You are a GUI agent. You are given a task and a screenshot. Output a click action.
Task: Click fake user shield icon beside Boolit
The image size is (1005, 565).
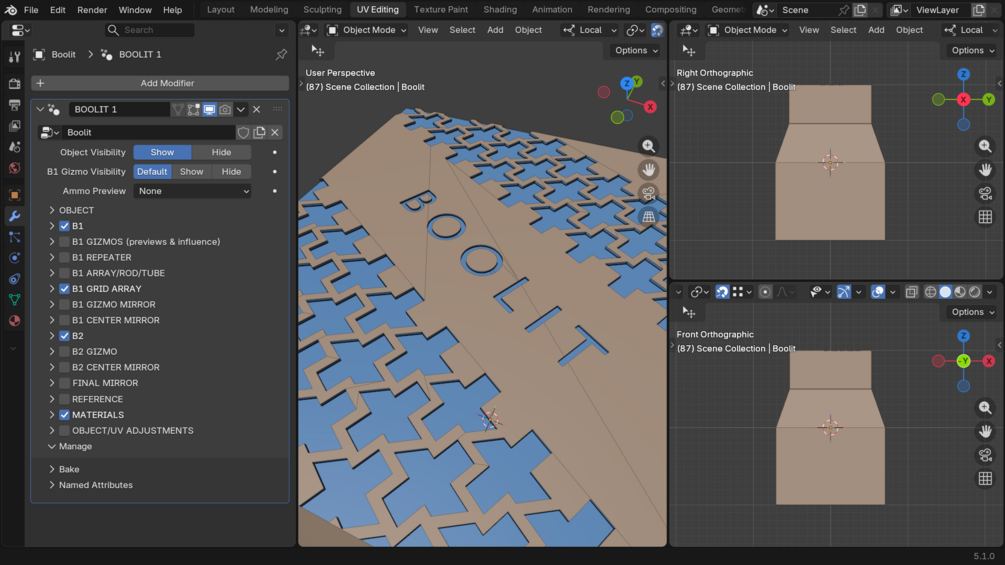pyautogui.click(x=244, y=133)
